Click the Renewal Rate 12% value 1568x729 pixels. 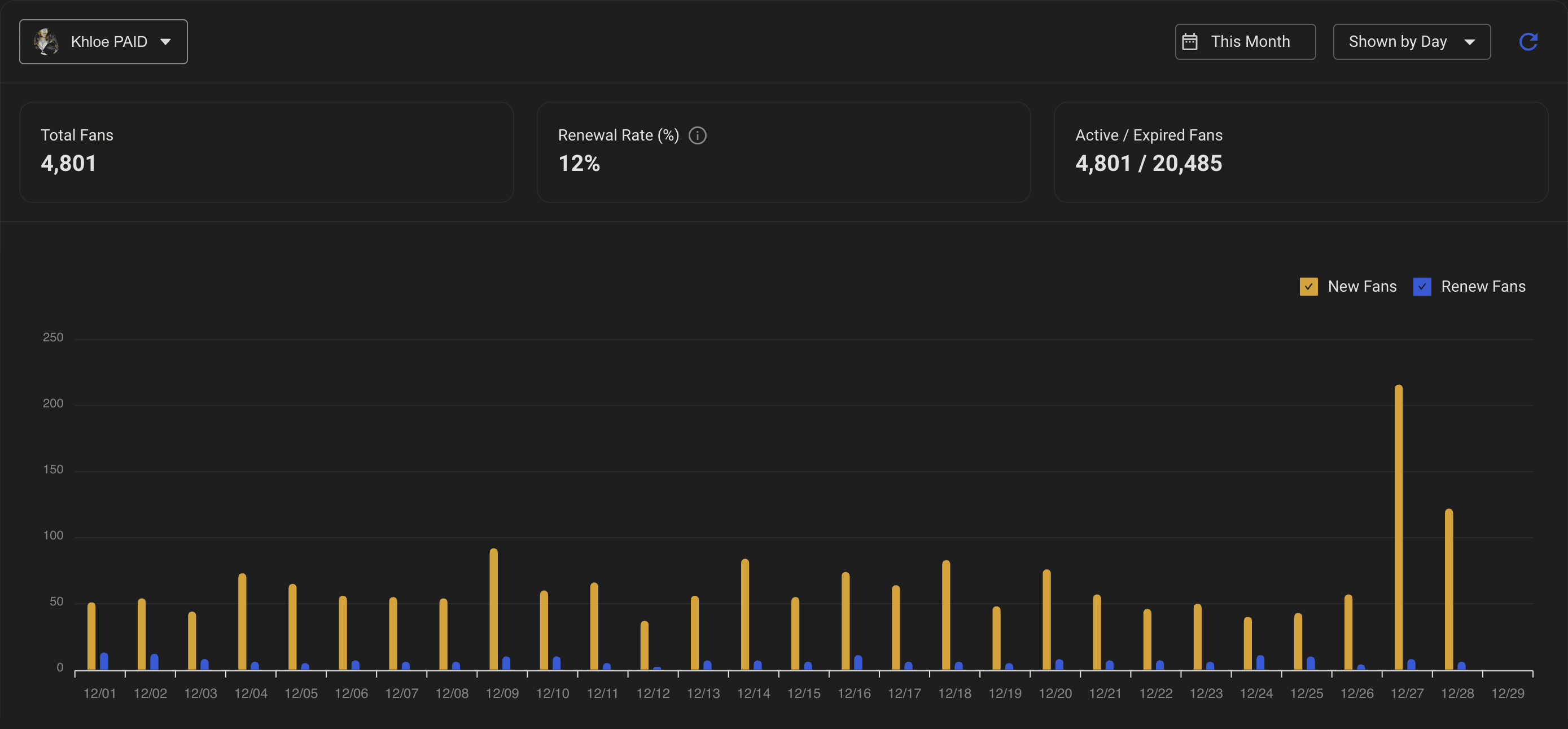[x=579, y=163]
